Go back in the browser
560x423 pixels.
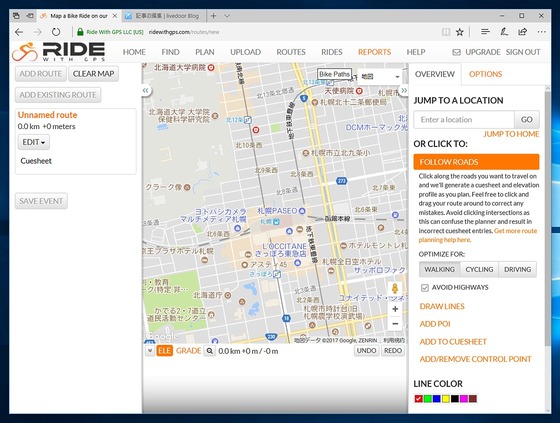[x=19, y=32]
